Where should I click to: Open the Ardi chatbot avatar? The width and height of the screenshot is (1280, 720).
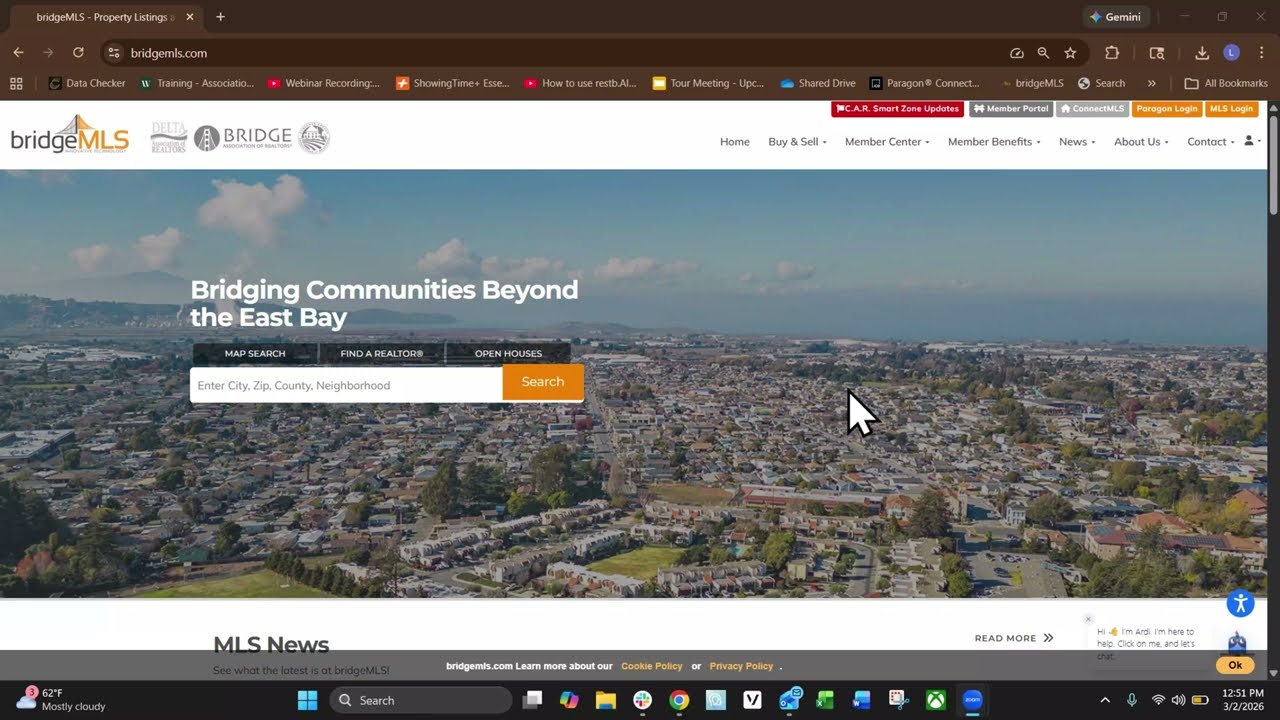[x=1237, y=642]
